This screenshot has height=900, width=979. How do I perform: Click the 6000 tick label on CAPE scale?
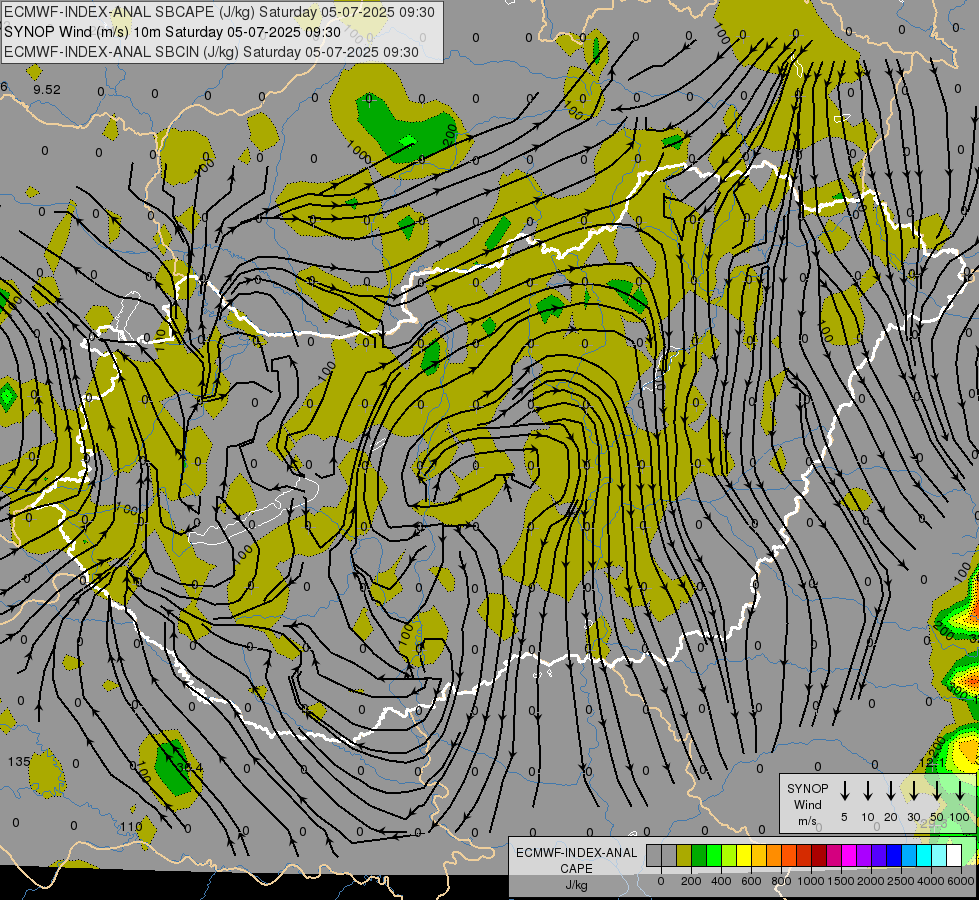(x=960, y=881)
